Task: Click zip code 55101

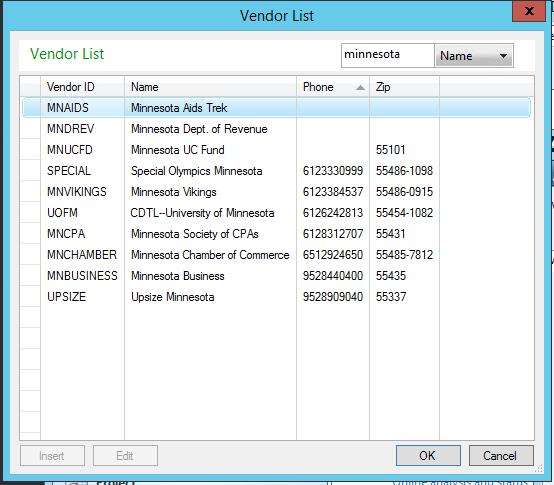Action: pos(390,150)
